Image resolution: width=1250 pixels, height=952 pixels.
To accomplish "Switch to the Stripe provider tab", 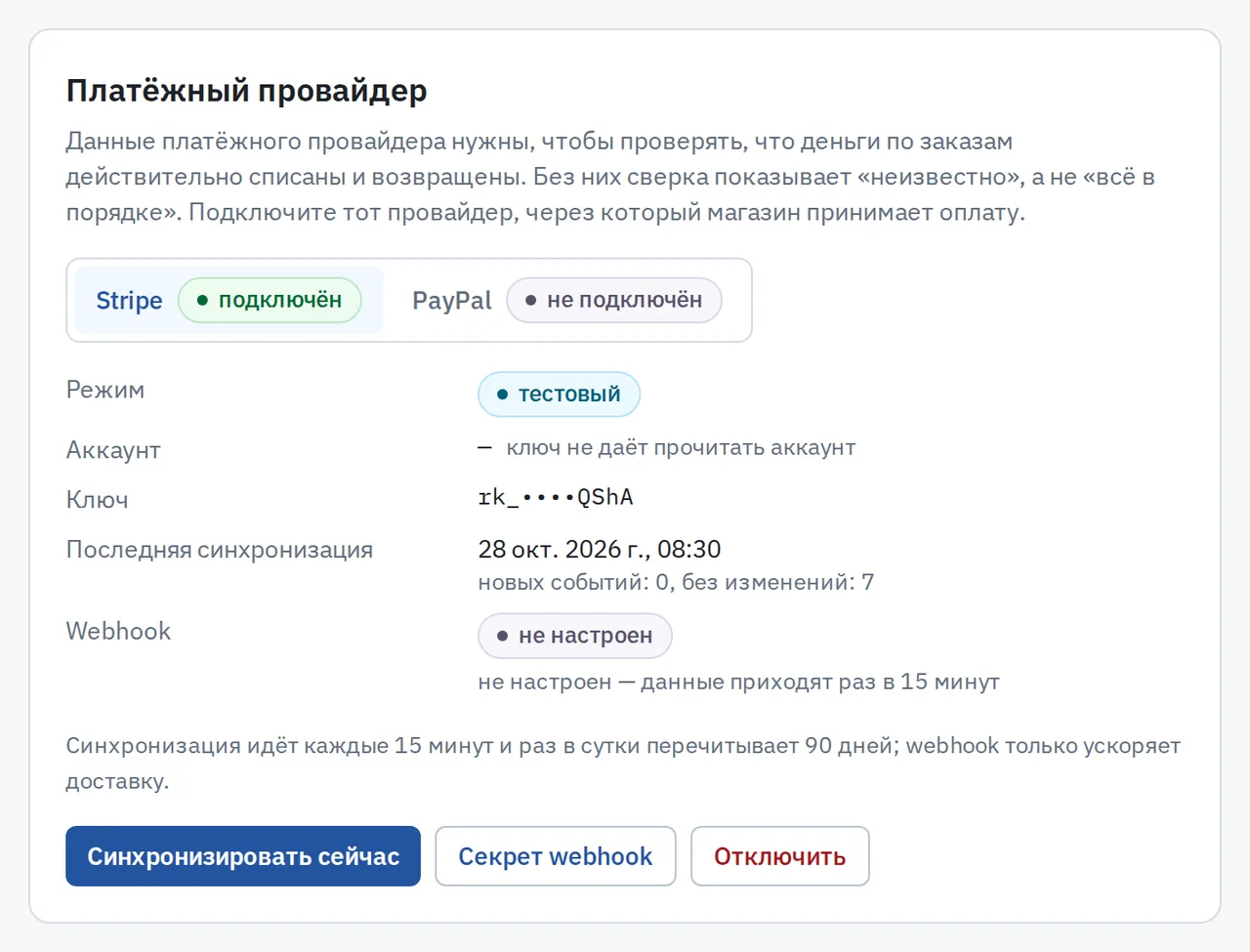I will [229, 300].
